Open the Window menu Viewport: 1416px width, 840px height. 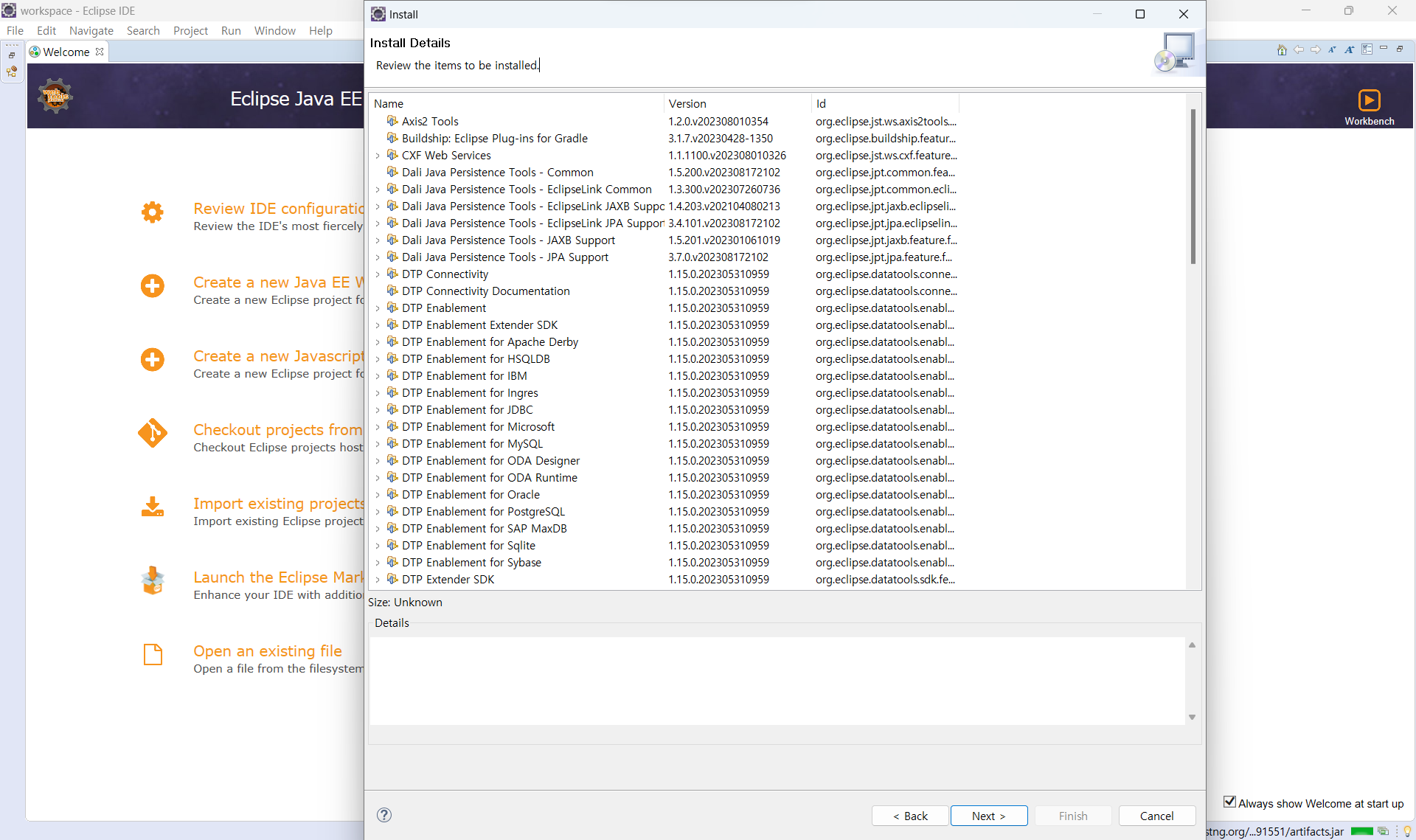[274, 30]
